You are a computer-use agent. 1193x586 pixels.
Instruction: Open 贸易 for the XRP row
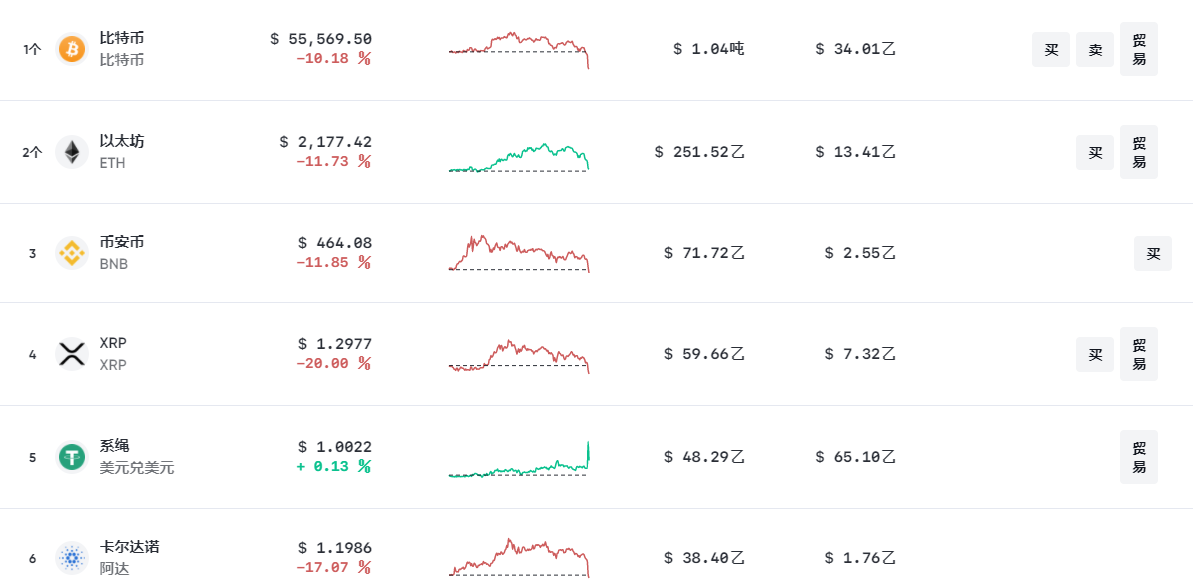coord(1138,354)
